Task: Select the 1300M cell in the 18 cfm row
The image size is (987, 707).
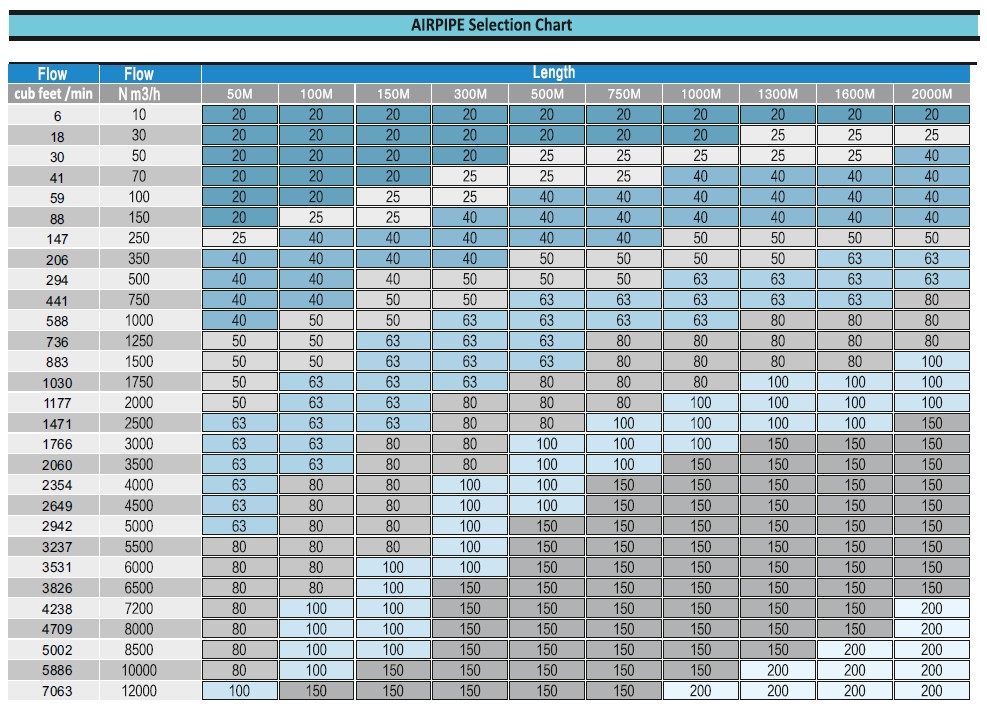Action: (x=778, y=135)
